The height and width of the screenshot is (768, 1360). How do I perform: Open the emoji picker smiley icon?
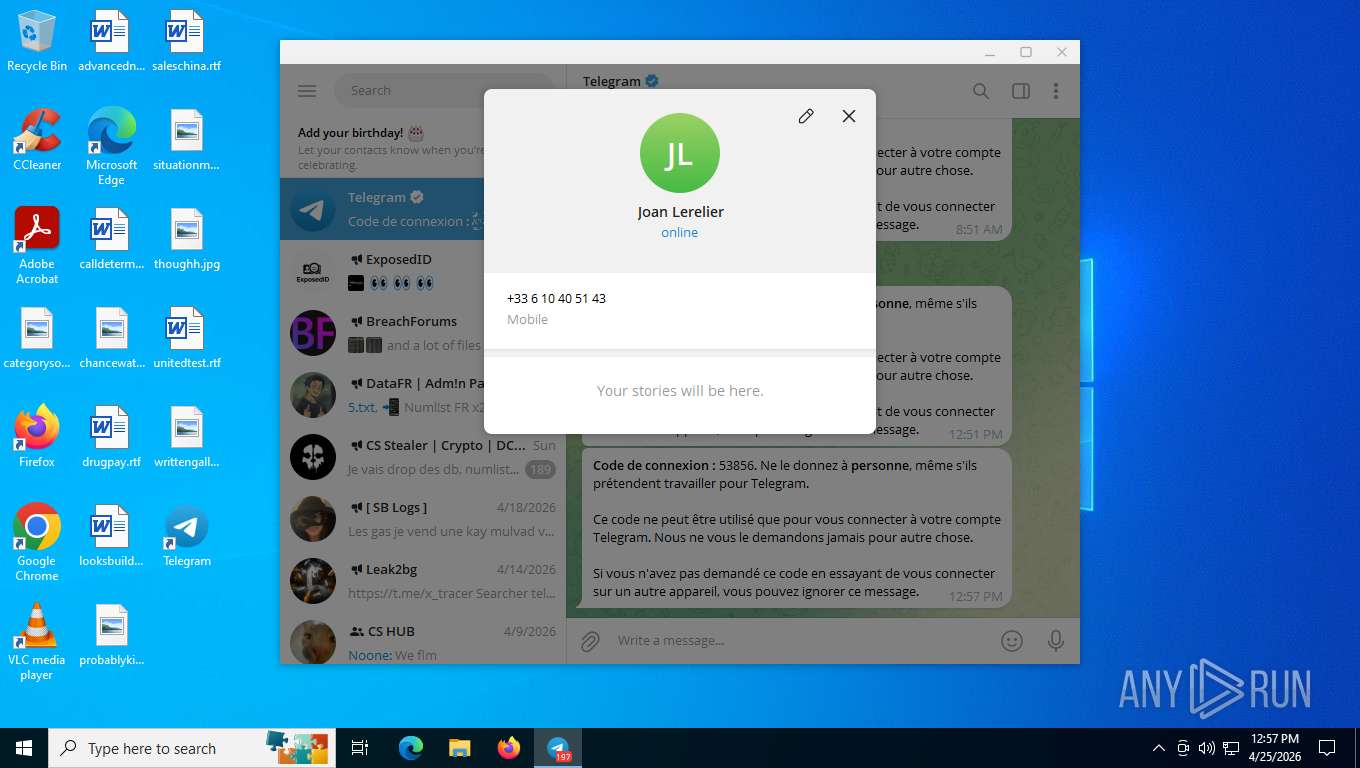1012,641
